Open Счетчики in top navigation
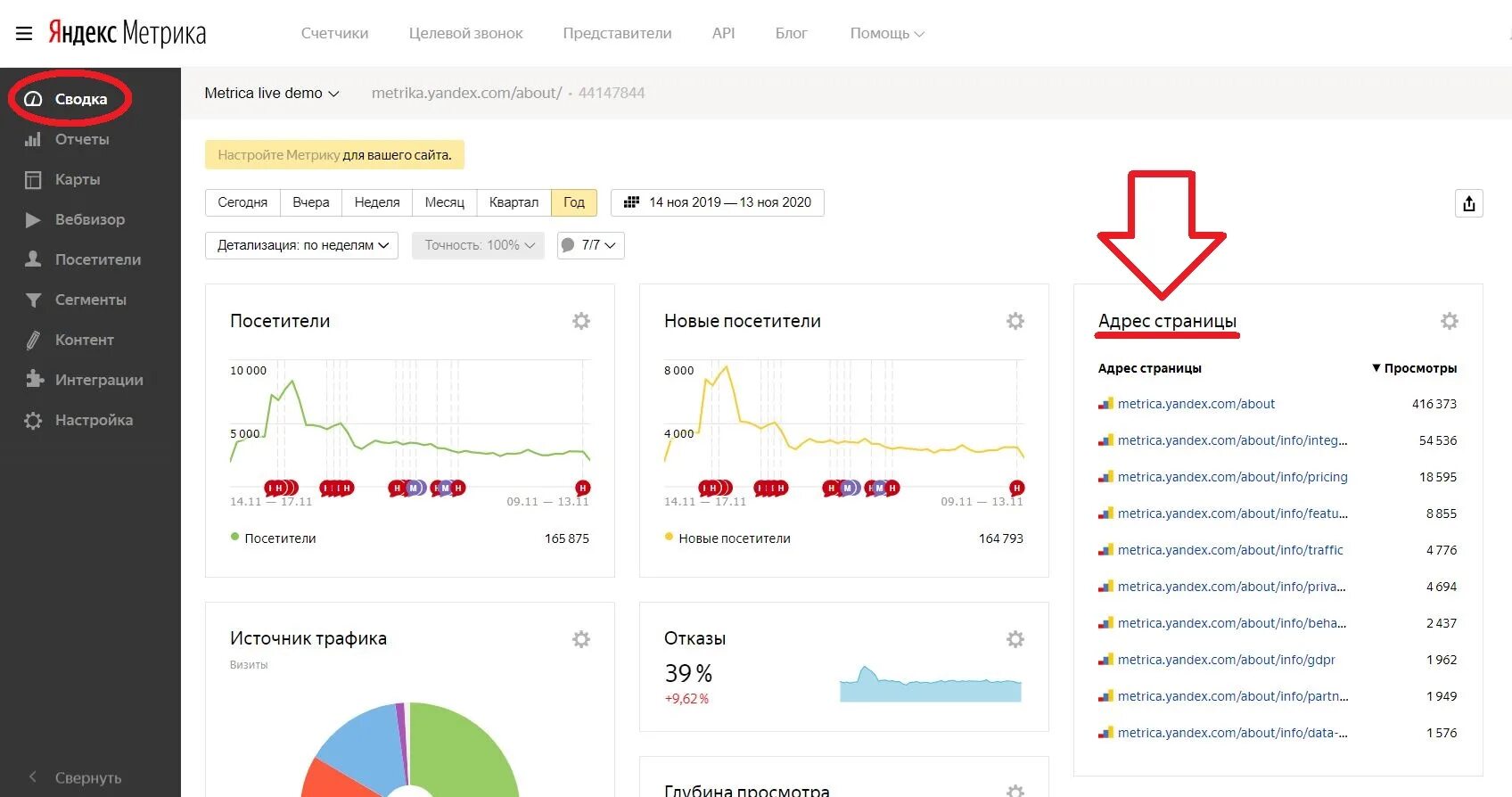 coord(334,33)
